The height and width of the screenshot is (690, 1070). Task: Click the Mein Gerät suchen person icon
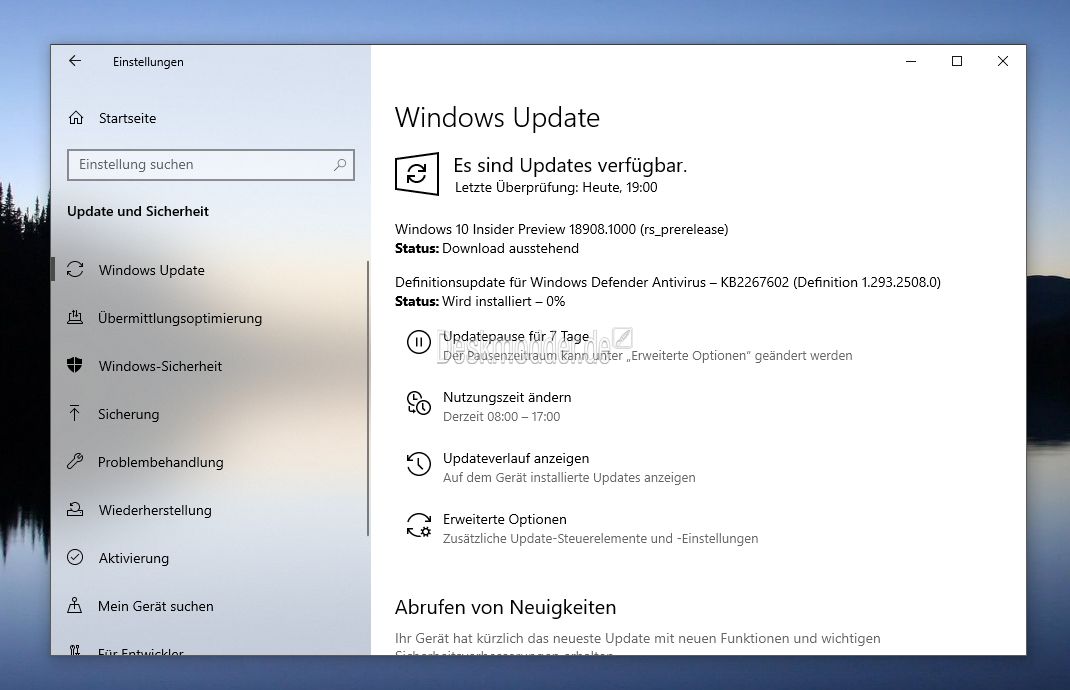tap(75, 605)
